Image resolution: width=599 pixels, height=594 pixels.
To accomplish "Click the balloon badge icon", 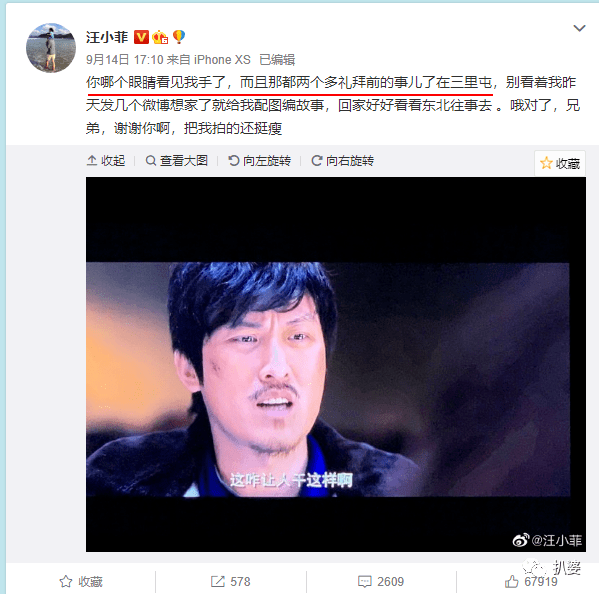I will tap(179, 37).
